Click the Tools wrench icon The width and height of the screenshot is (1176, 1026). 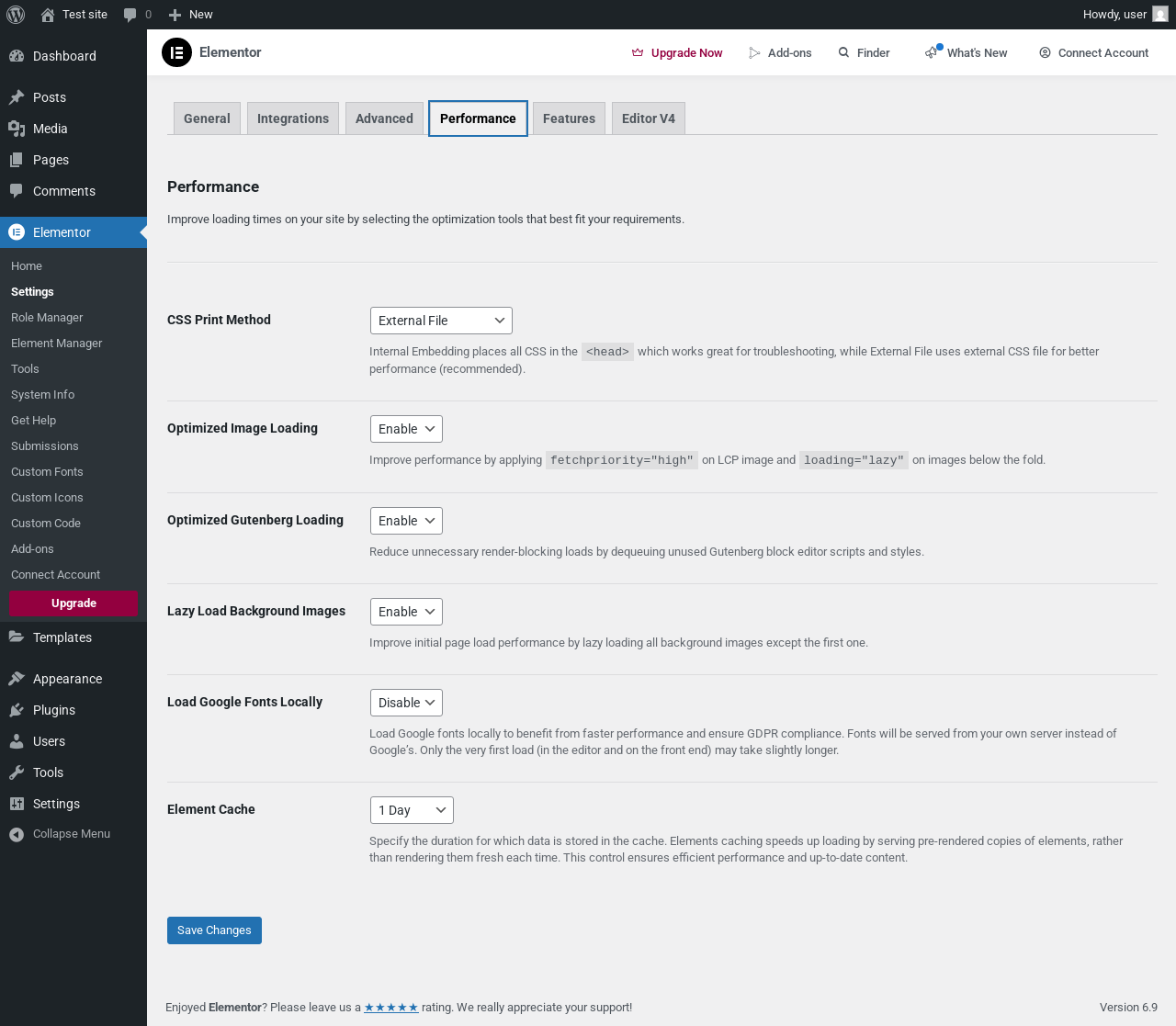17,772
